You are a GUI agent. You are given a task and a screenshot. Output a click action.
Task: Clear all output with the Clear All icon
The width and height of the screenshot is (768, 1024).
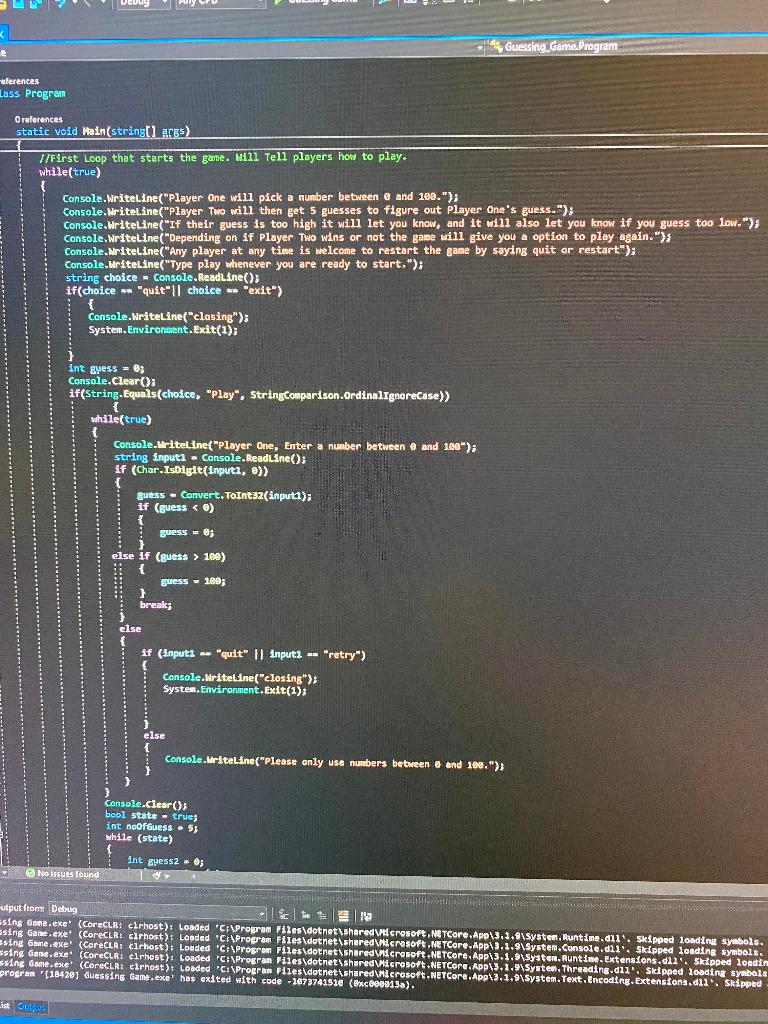[x=344, y=916]
